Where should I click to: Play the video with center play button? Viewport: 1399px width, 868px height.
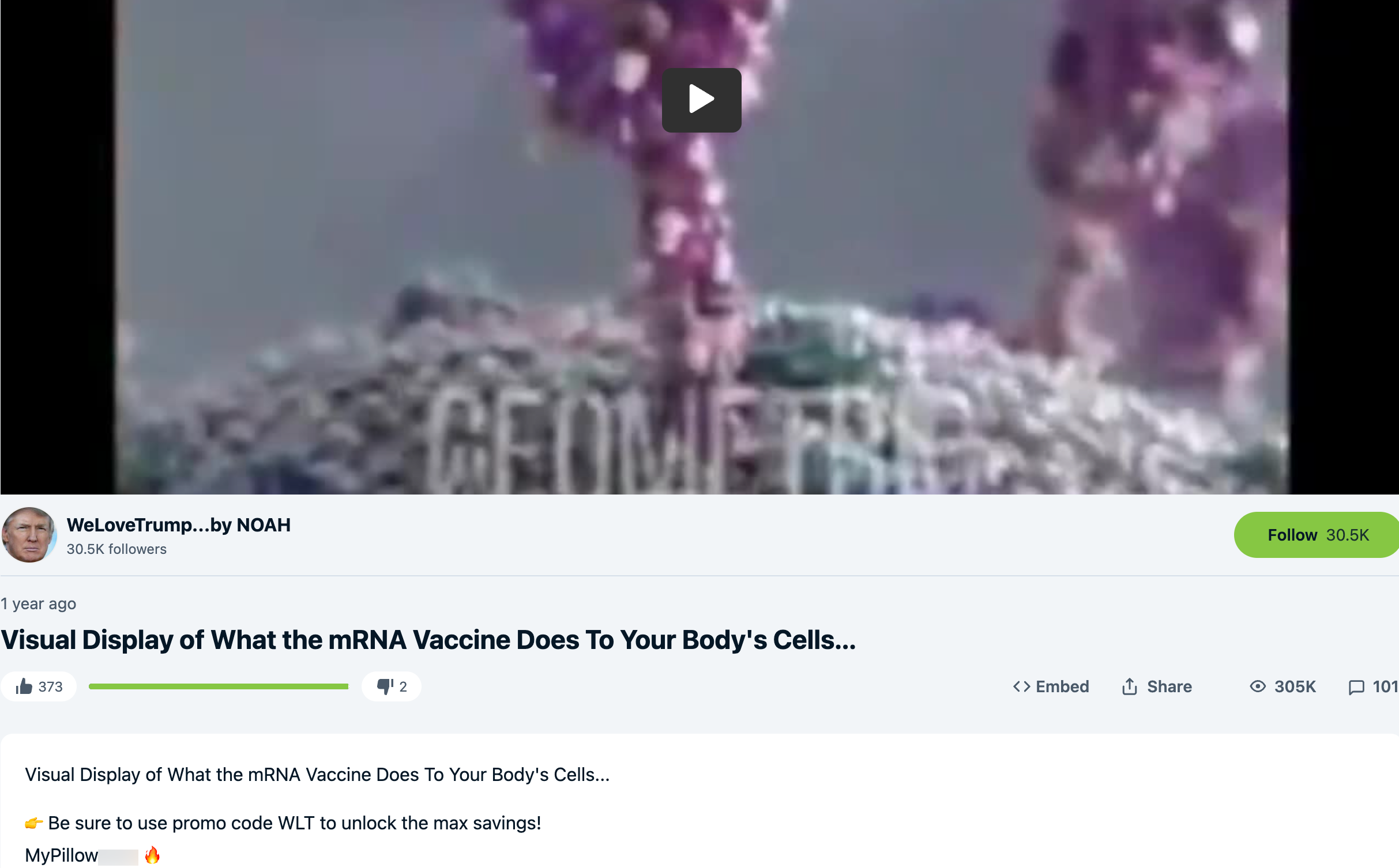(x=701, y=100)
